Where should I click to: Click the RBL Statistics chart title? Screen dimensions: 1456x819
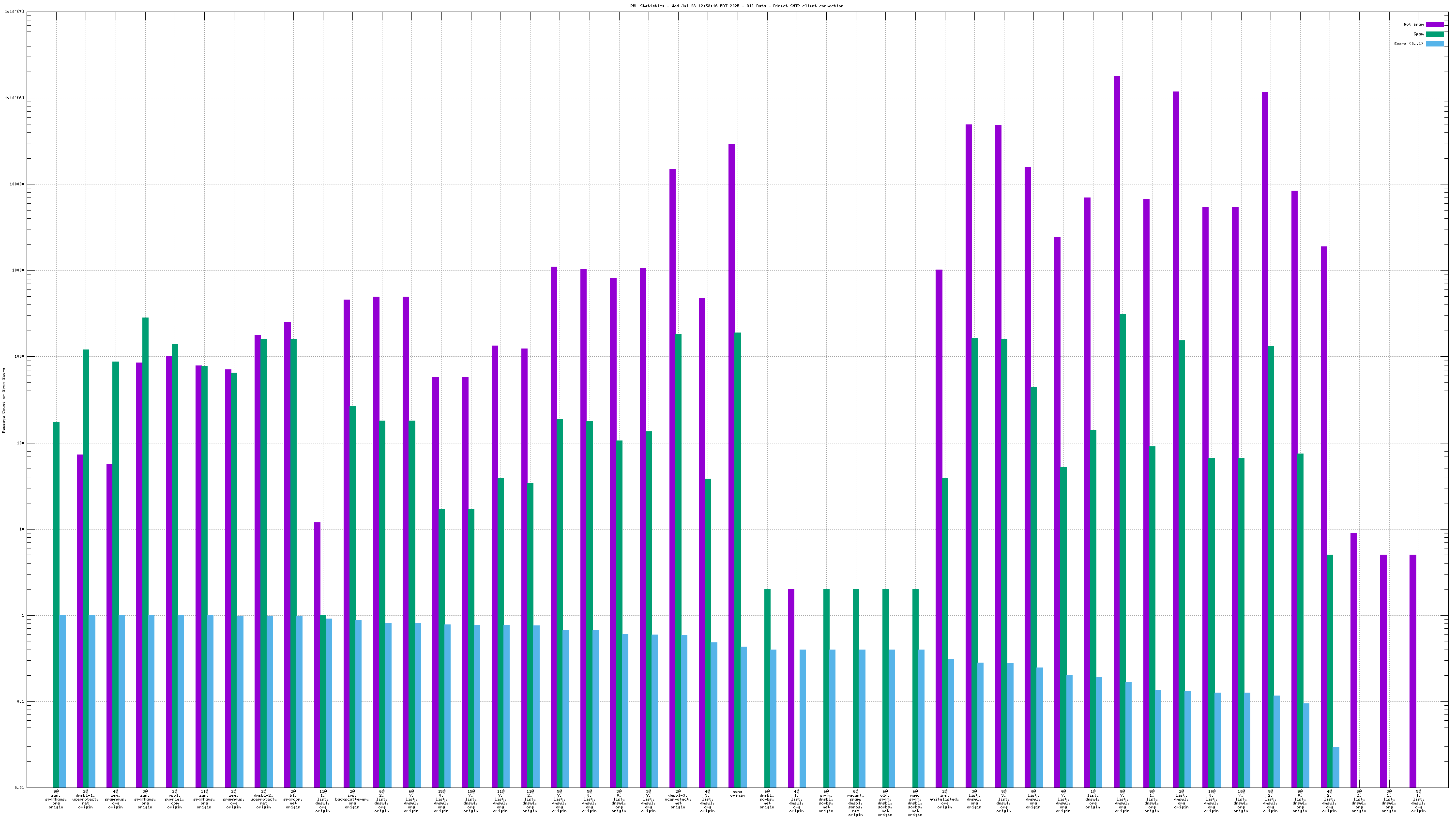(x=737, y=6)
